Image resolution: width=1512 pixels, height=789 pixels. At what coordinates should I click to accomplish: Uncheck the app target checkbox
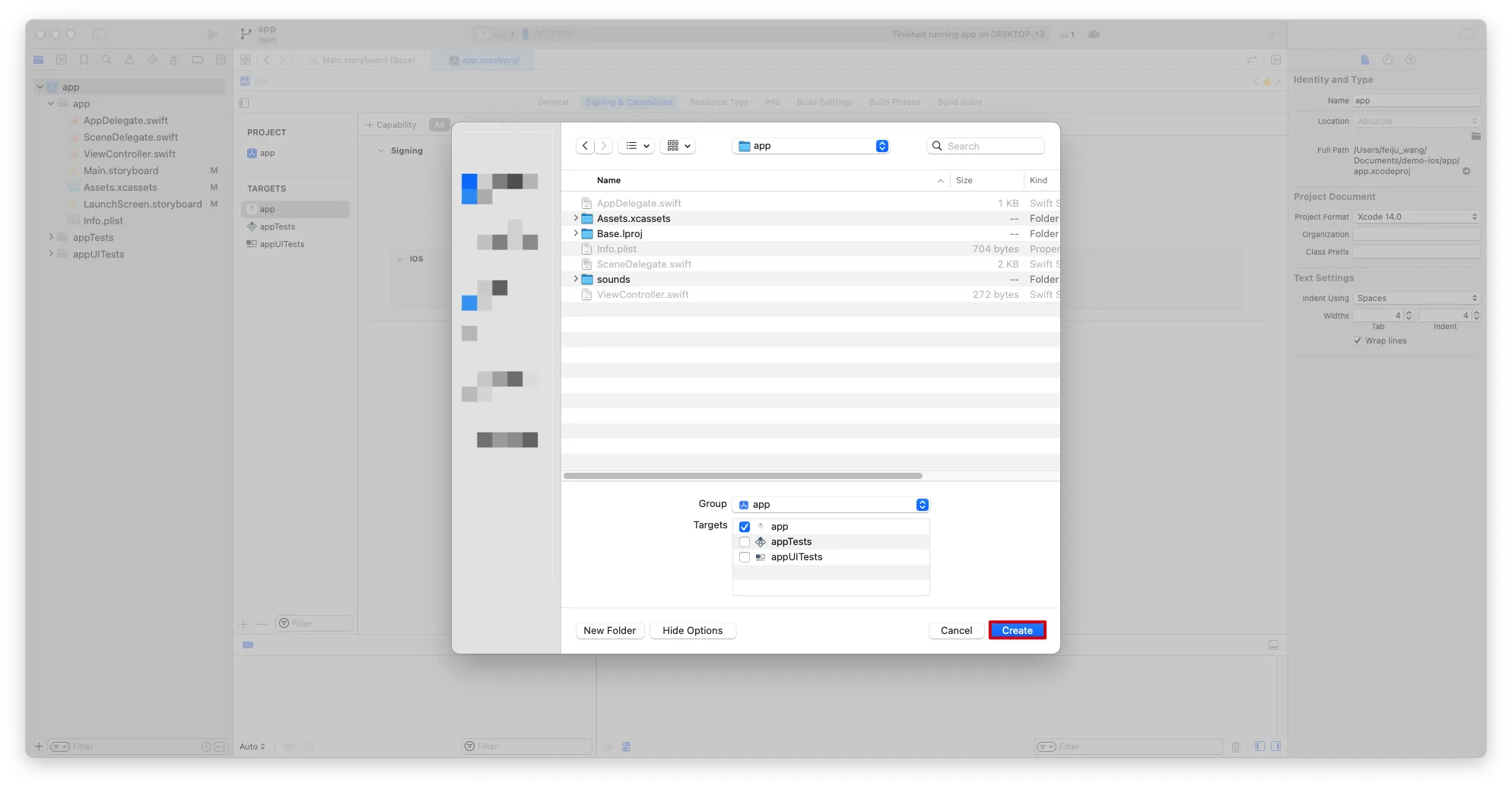745,527
